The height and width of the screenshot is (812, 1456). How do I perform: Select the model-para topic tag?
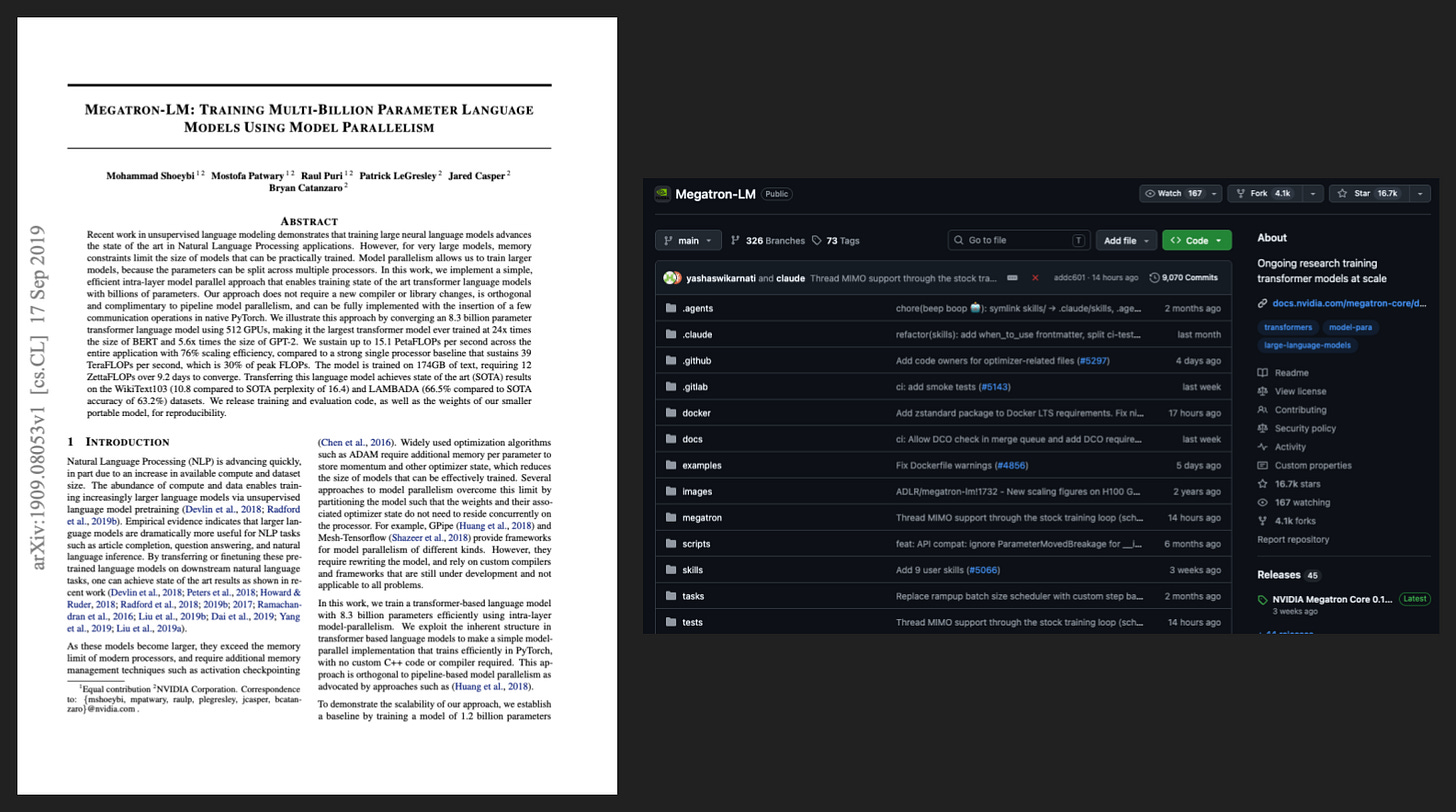(x=1351, y=327)
